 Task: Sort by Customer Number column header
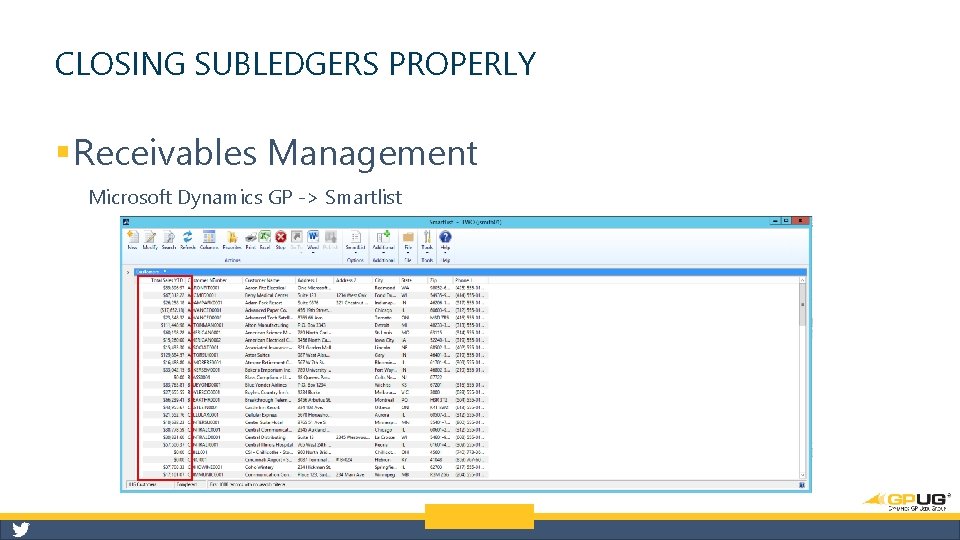(x=214, y=280)
